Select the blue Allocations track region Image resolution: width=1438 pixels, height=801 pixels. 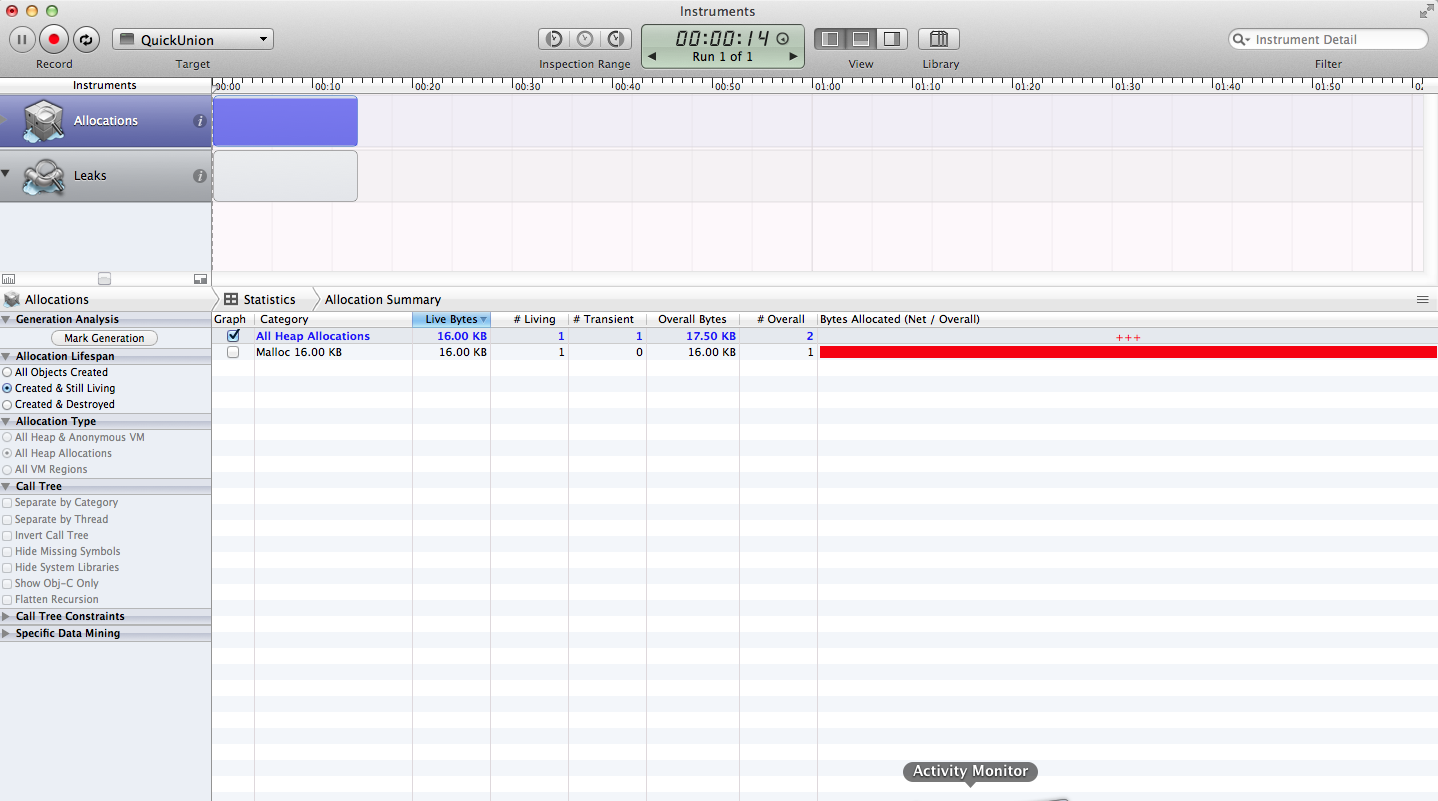(285, 121)
